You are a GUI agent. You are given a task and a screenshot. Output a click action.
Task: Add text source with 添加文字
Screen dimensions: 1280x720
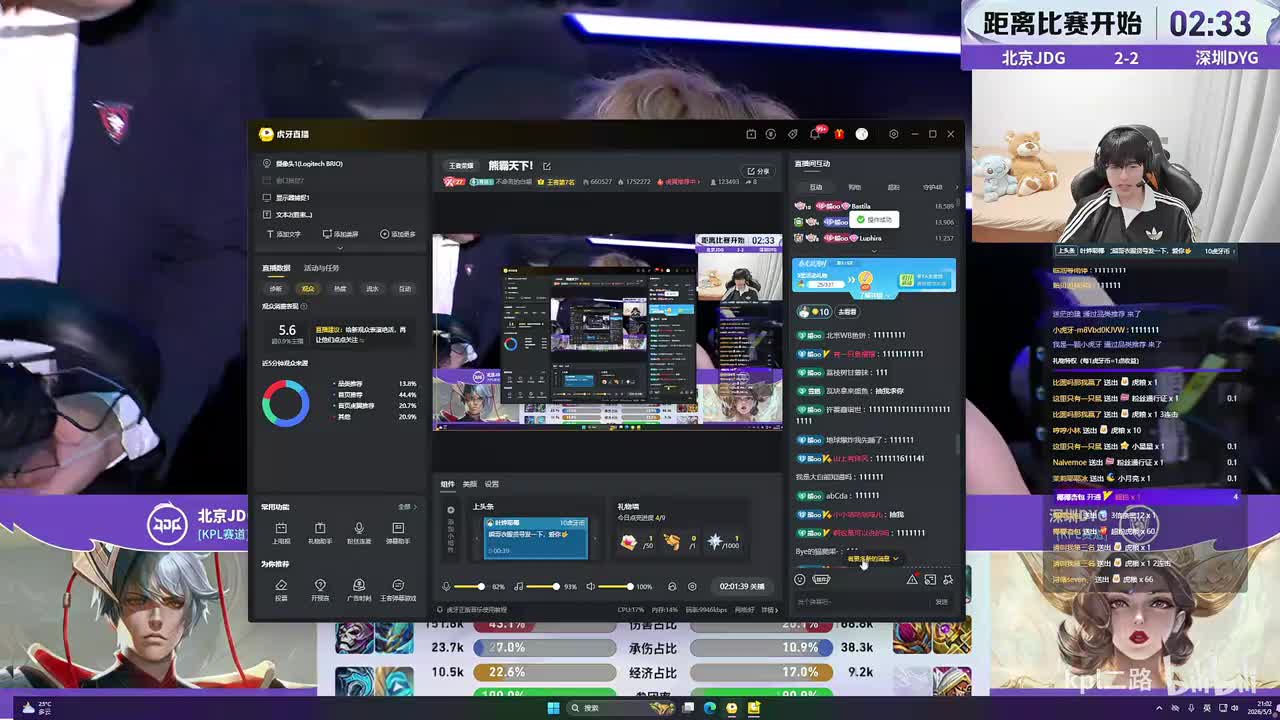tap(284, 234)
